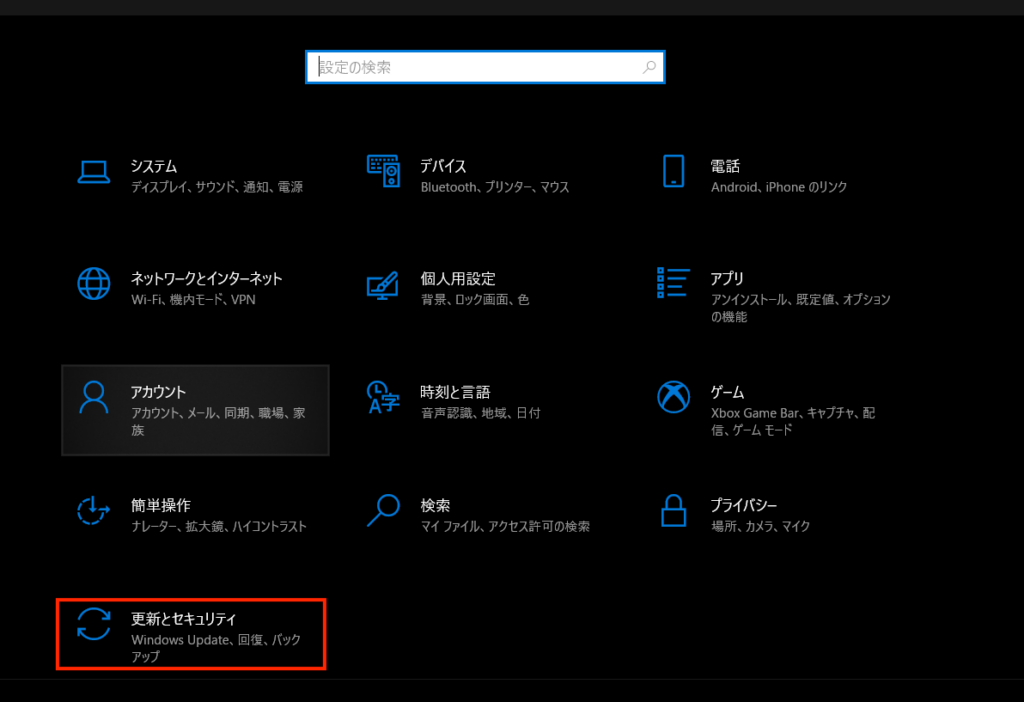
Task: Select the デバイス Bluetooth icon
Action: tap(383, 172)
